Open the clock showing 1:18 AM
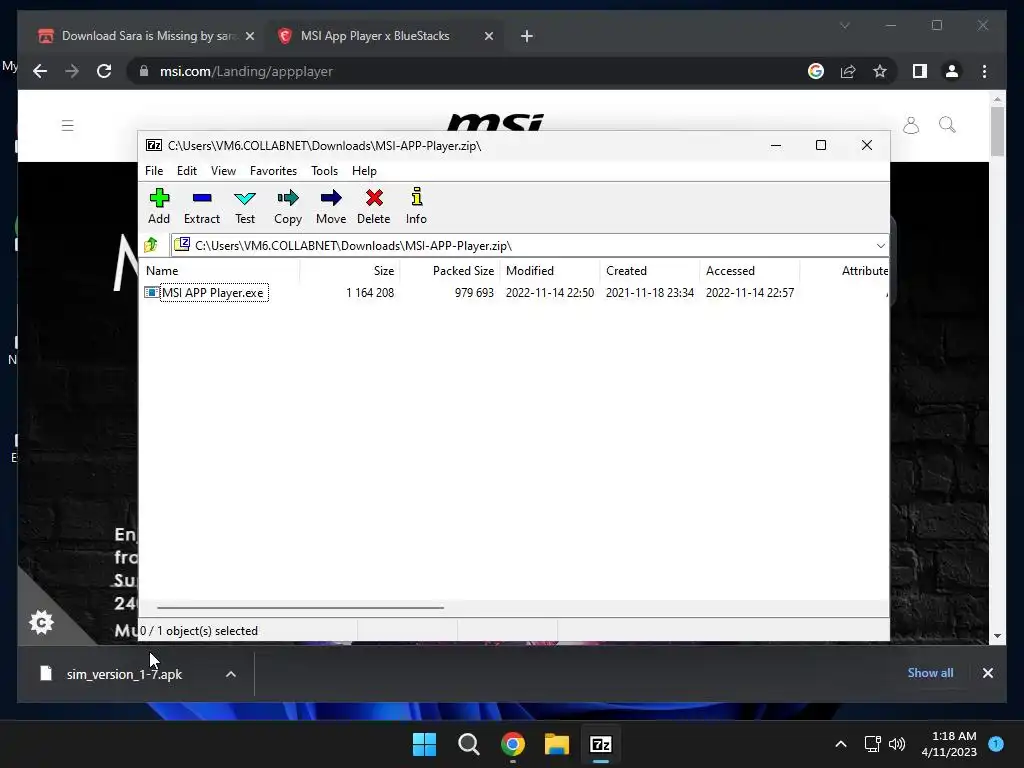This screenshot has height=768, width=1024. coord(949,744)
